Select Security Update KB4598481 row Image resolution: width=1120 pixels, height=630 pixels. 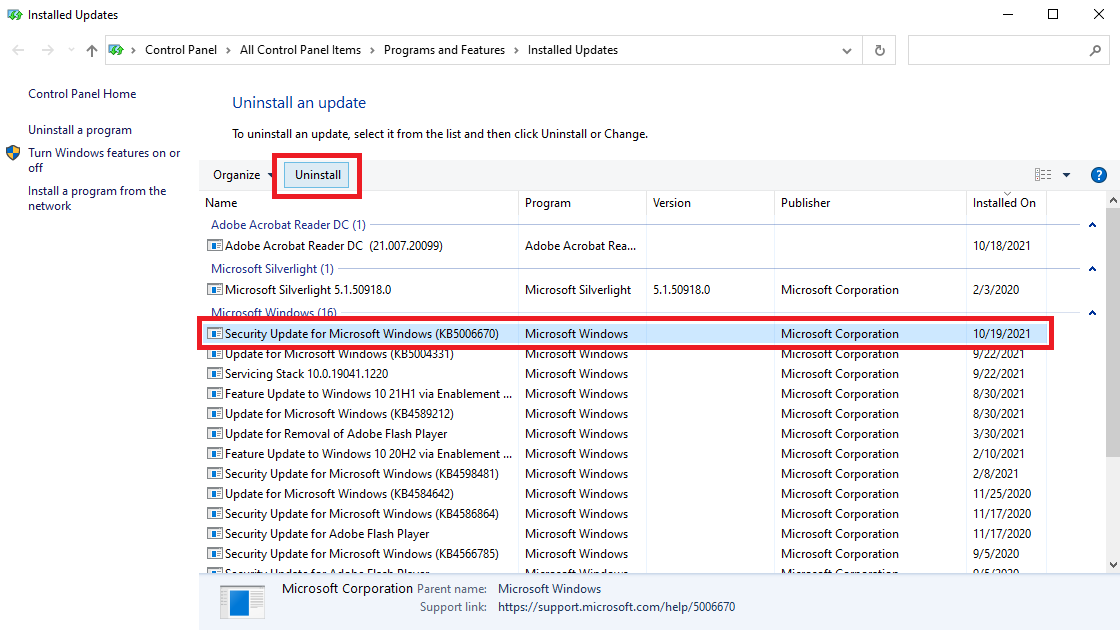[x=626, y=474]
